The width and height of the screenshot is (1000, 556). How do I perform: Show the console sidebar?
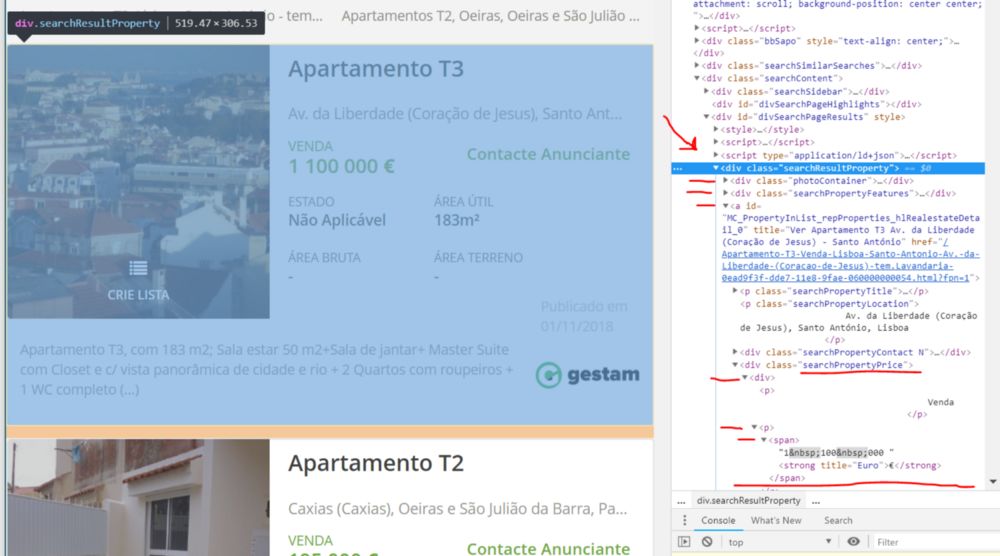coord(684,542)
